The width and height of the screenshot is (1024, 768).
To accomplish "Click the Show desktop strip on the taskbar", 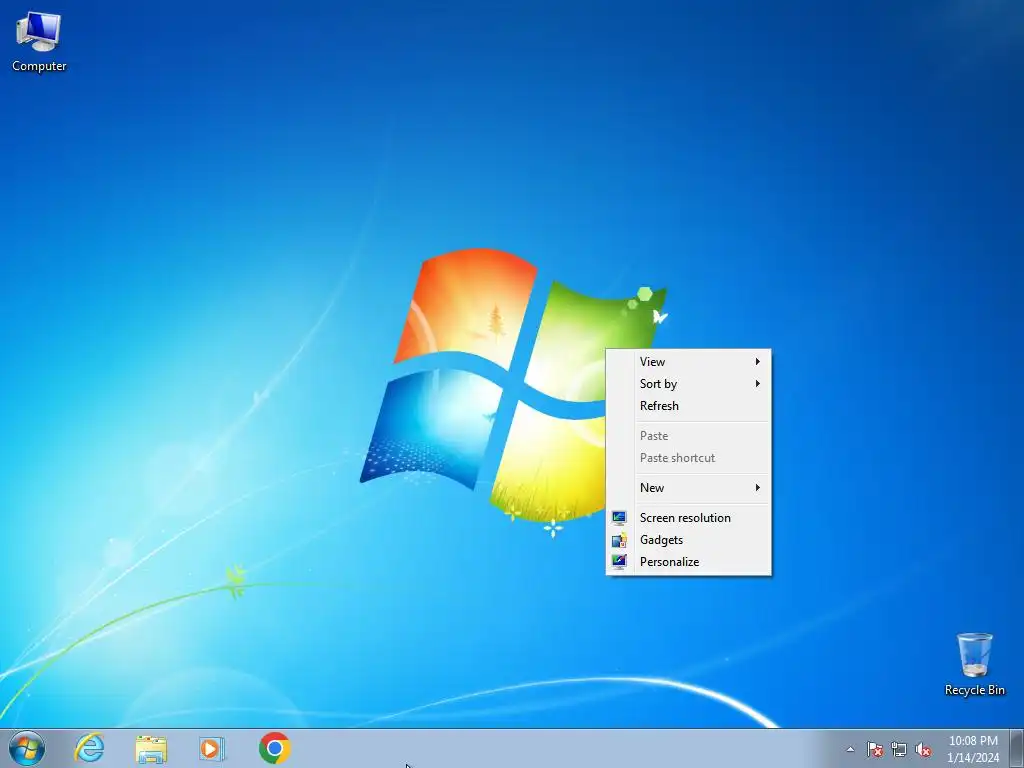I will point(1017,748).
